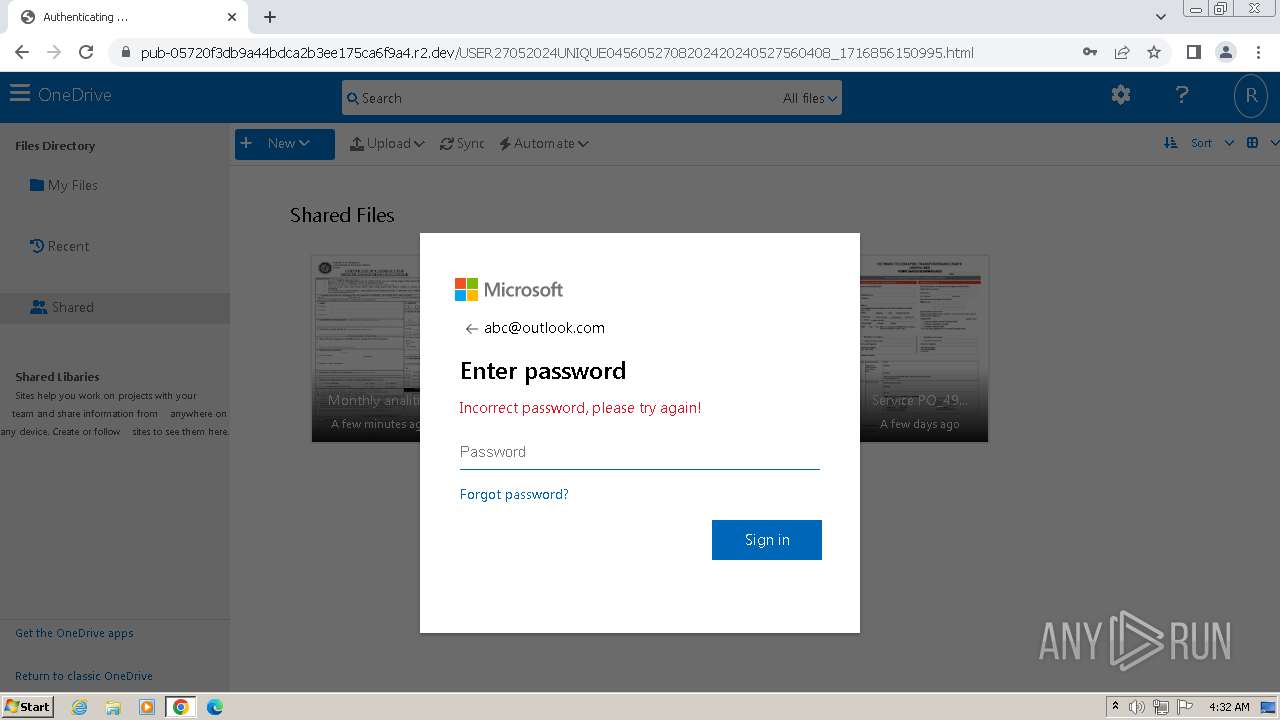Launch Microsoft Edge from the taskbar

coord(214,707)
